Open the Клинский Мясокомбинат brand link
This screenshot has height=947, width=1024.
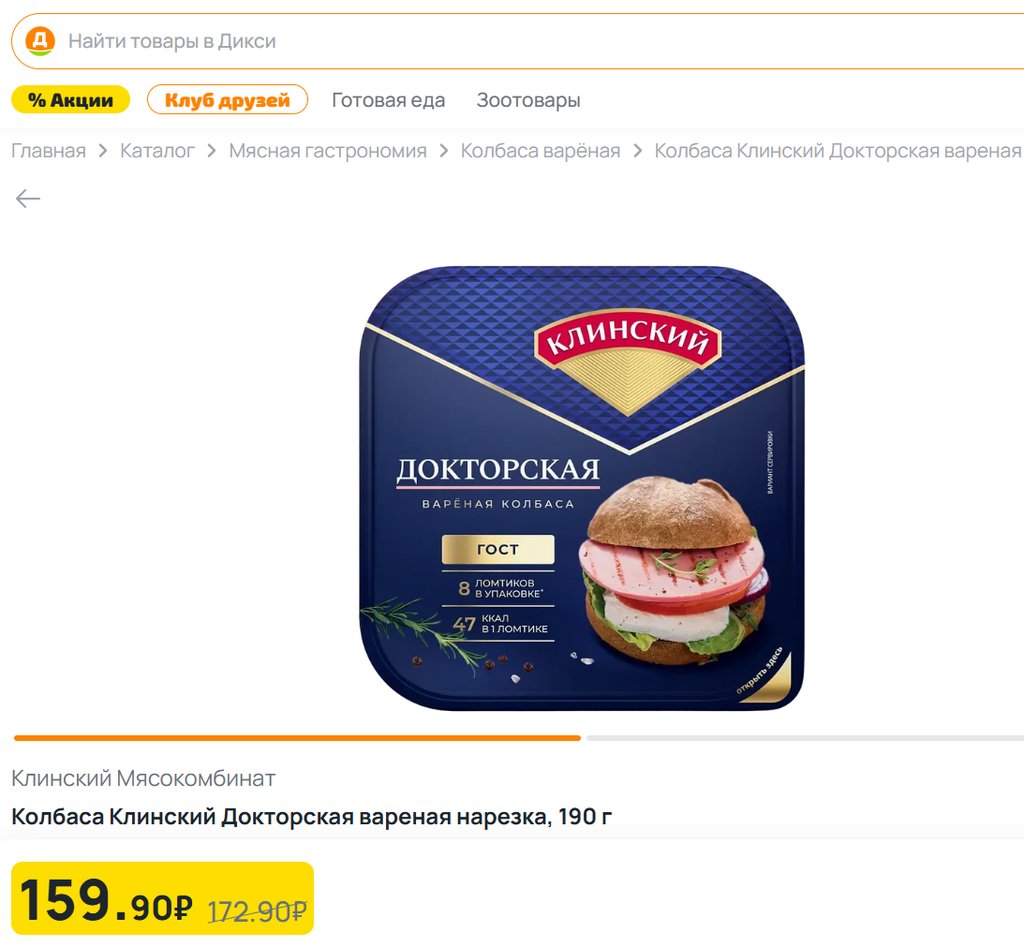click(143, 778)
